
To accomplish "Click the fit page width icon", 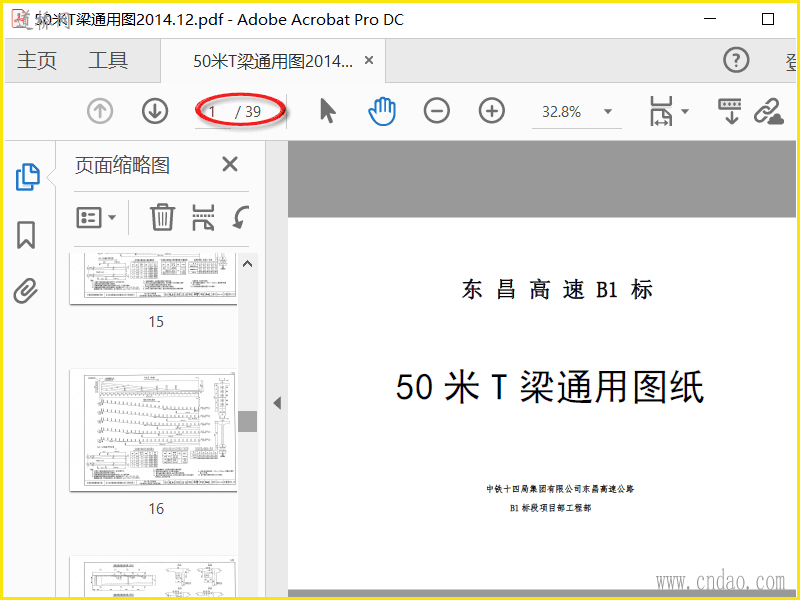I will pos(661,111).
